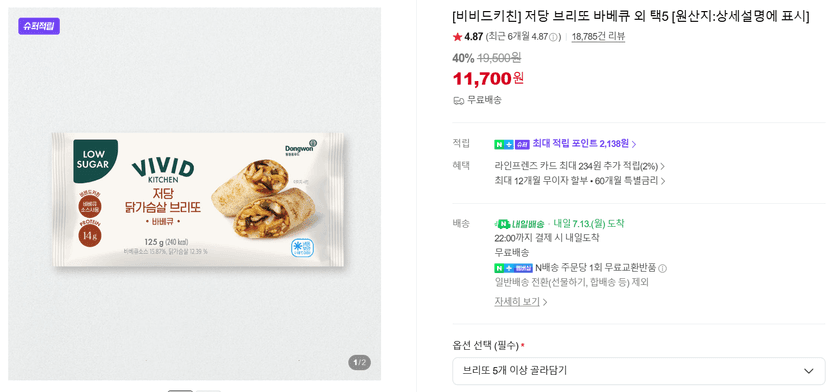Screen dimensions: 828x392
Task: Open the 18,785건 리뷰 link
Action: click(598, 36)
